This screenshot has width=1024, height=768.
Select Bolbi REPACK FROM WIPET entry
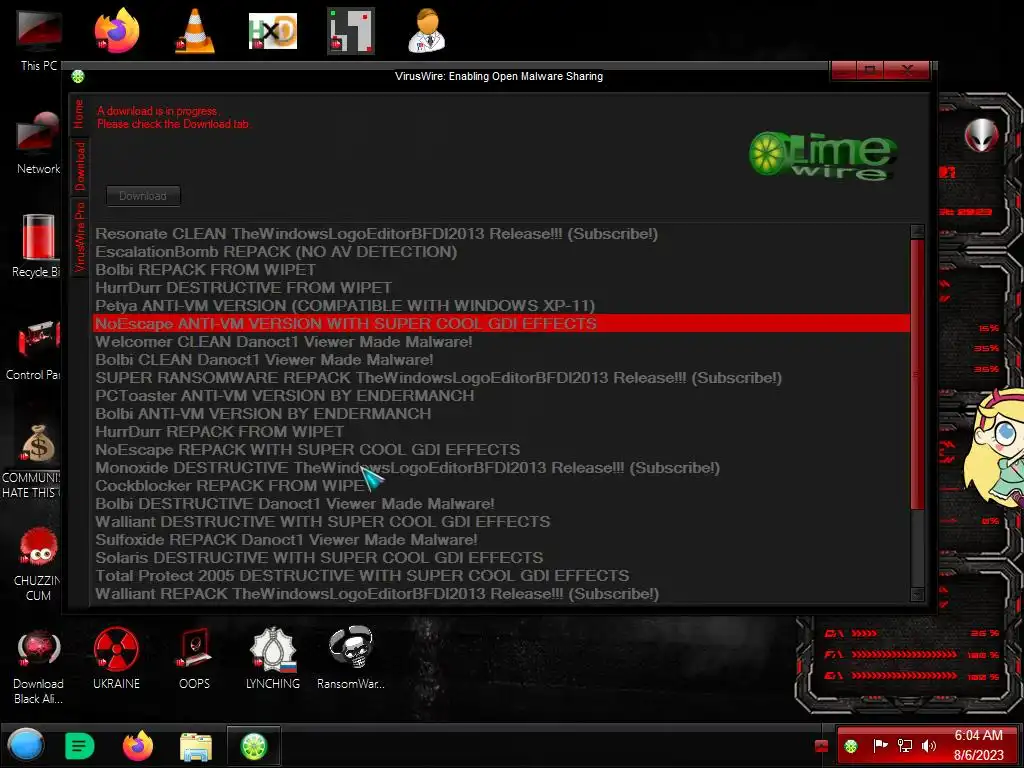502,270
